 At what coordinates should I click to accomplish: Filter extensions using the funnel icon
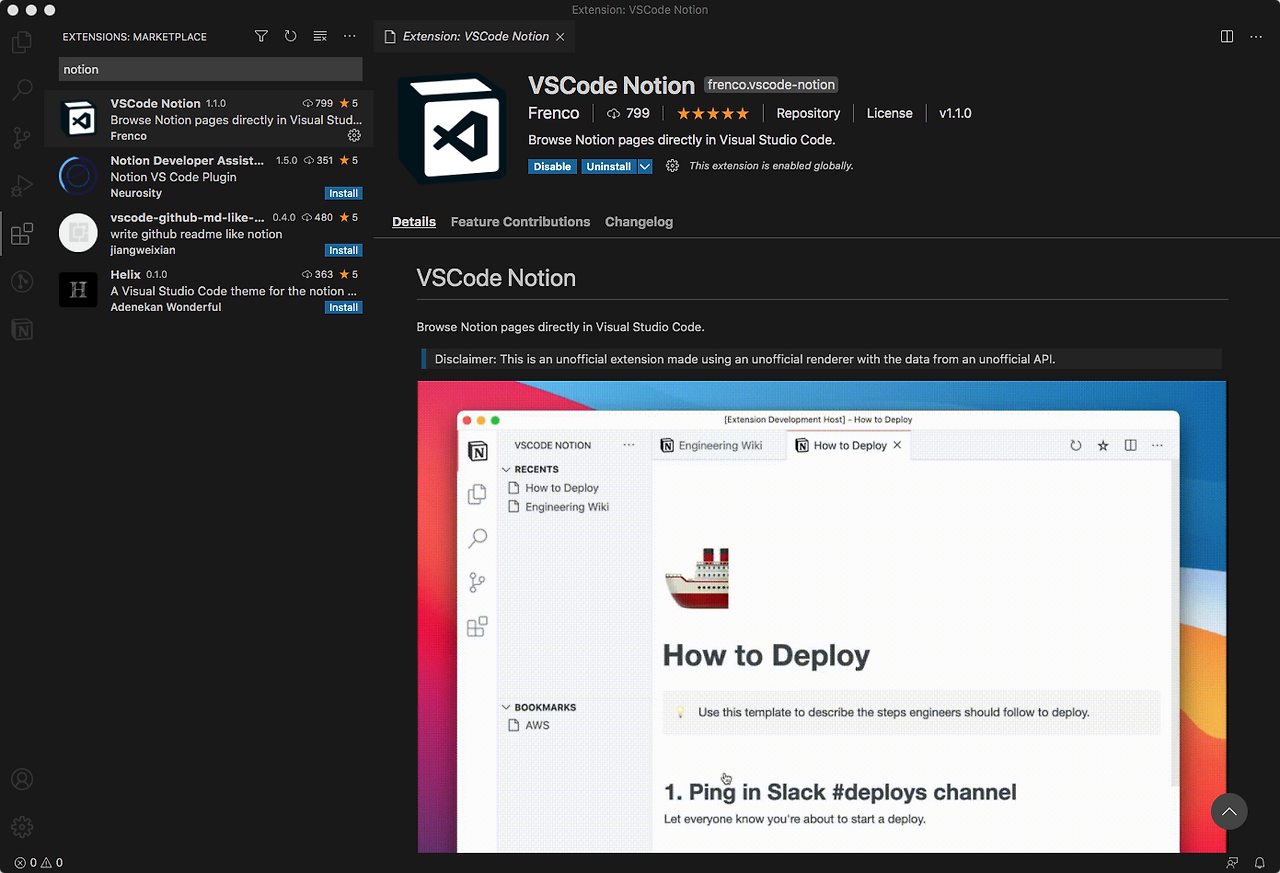coord(261,36)
